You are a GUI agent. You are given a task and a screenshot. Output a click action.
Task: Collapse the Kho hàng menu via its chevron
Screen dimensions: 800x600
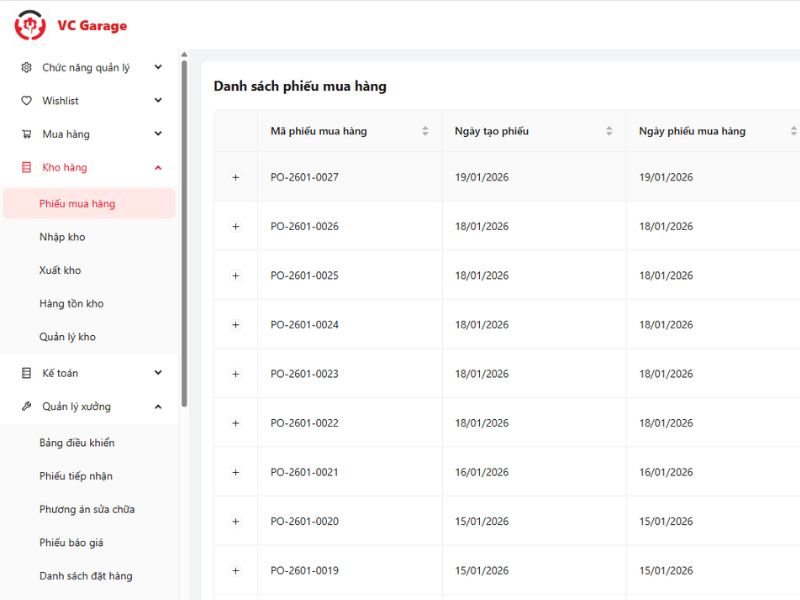point(157,168)
